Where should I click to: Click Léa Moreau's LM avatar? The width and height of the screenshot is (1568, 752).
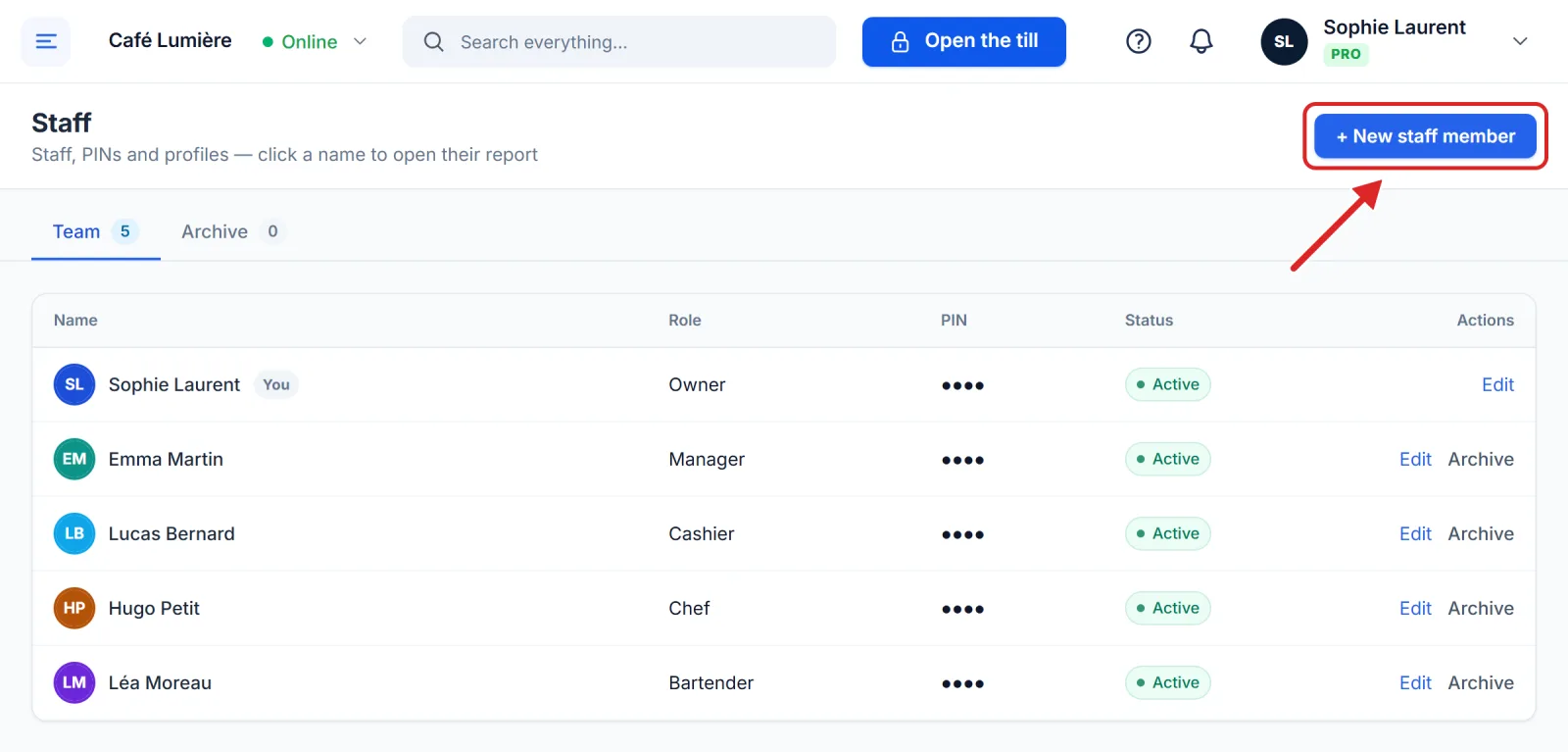74,682
